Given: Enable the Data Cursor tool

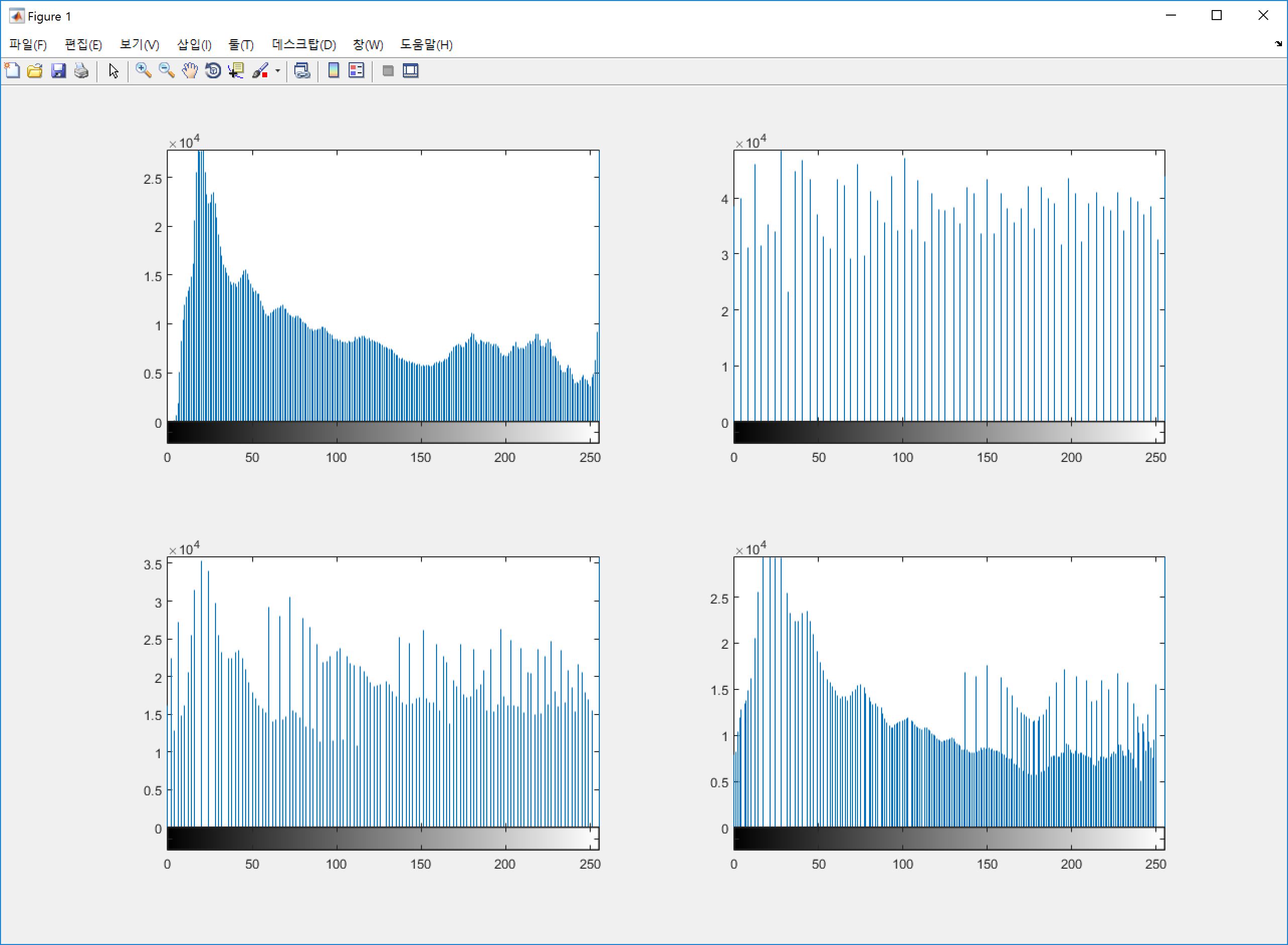Looking at the screenshot, I should tap(236, 71).
